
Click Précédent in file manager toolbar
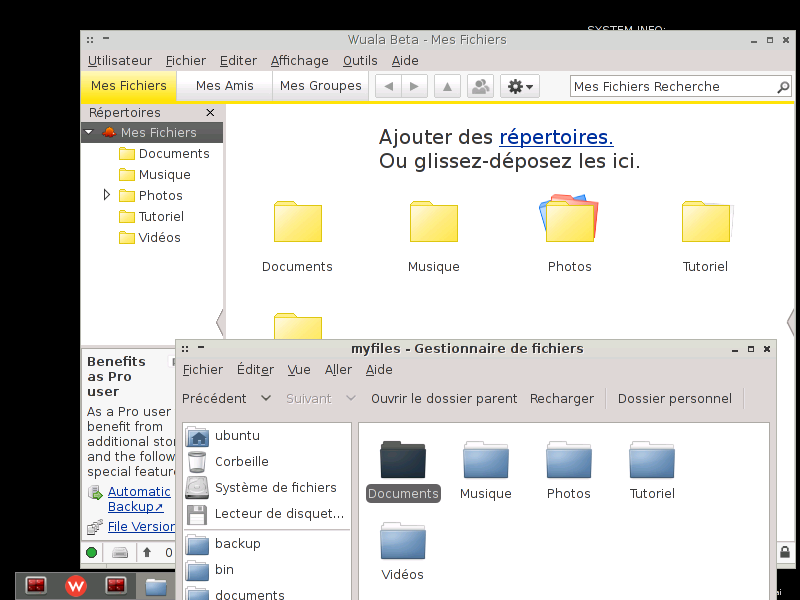pos(214,398)
